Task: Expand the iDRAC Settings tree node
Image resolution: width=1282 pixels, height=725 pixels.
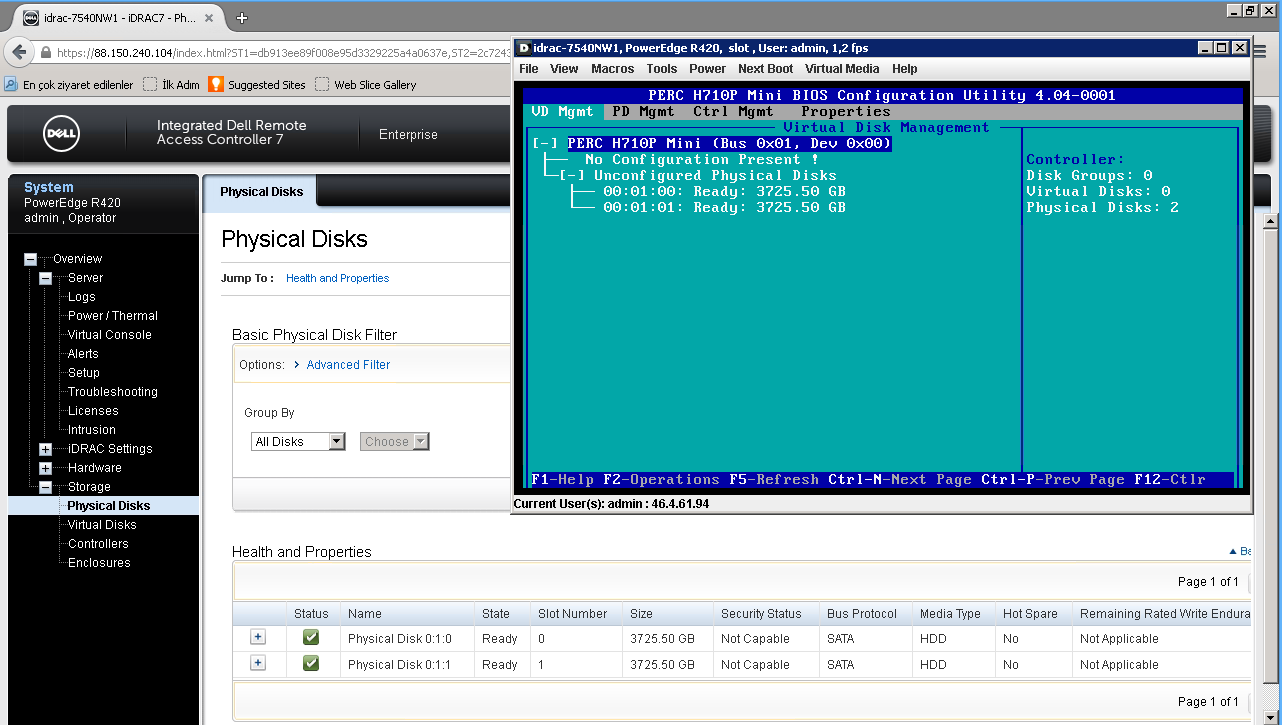Action: (x=45, y=449)
